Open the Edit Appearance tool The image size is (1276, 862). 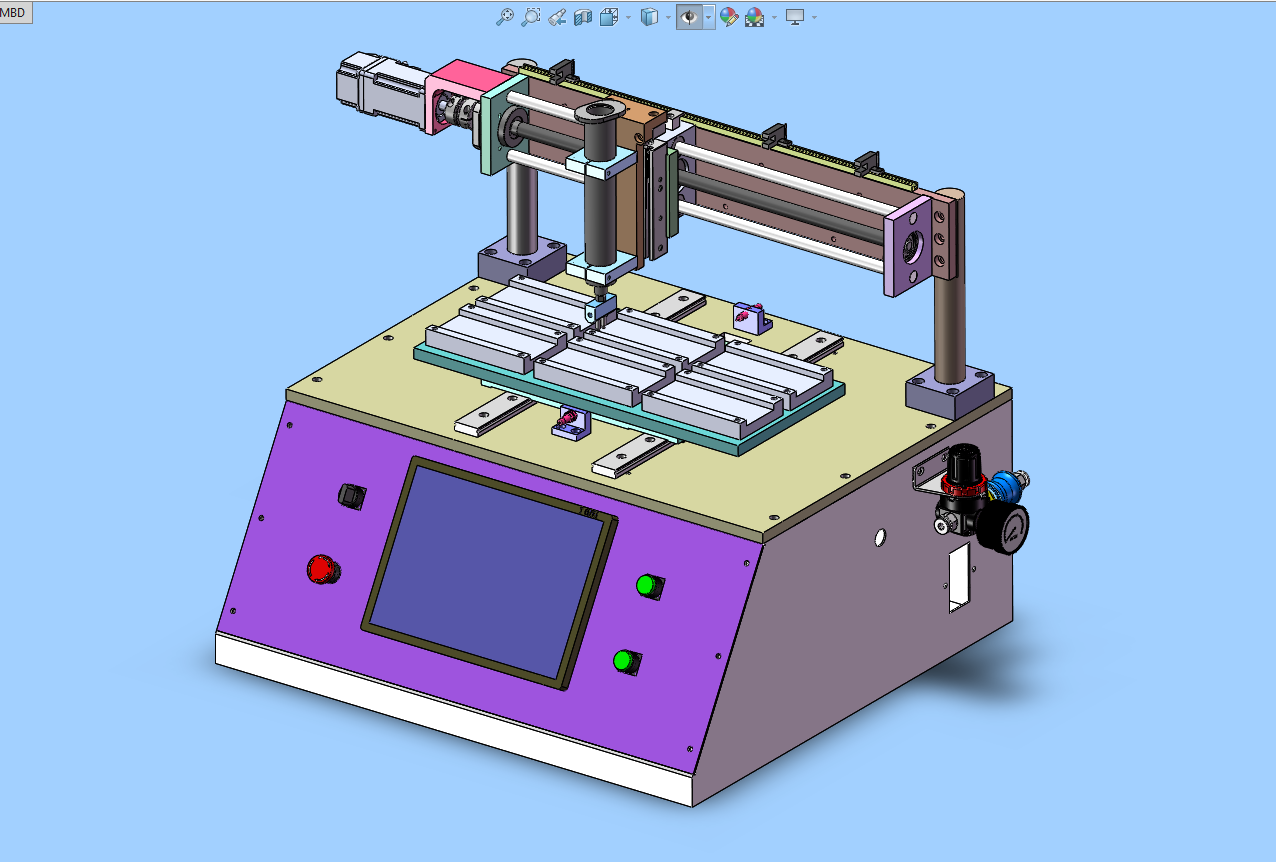(x=729, y=17)
